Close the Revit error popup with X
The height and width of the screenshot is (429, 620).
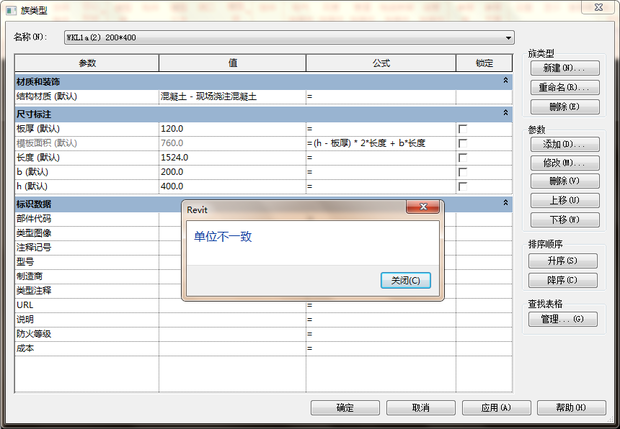(424, 207)
